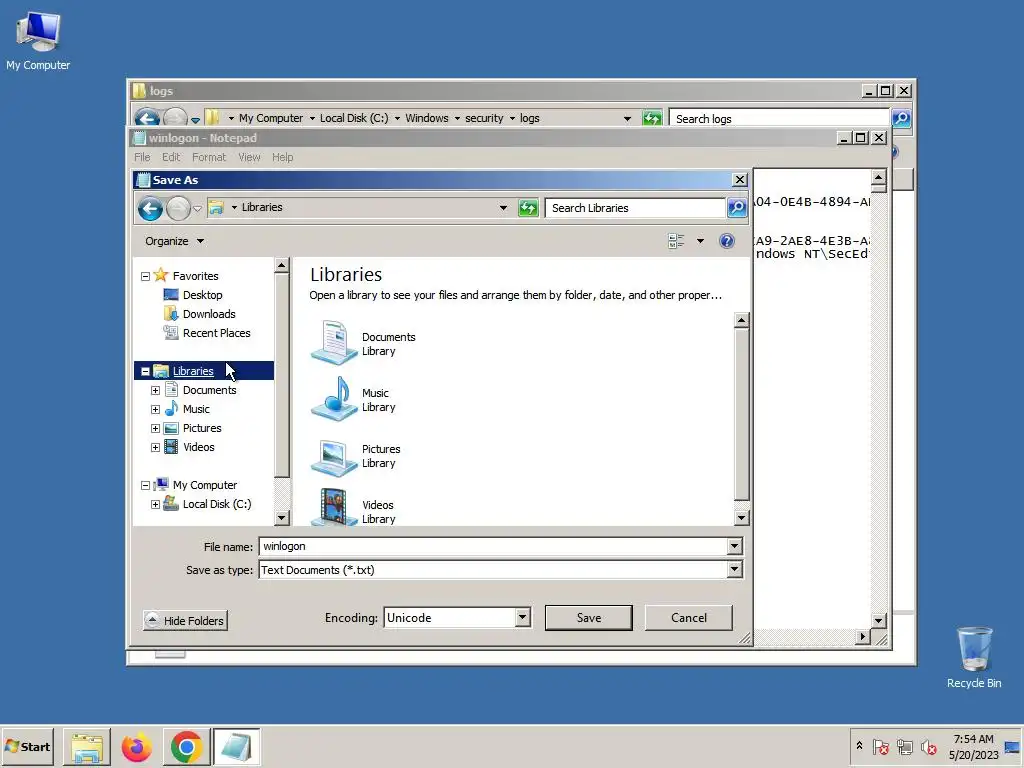Click the Cancel button
This screenshot has height=768, width=1024.
688,618
